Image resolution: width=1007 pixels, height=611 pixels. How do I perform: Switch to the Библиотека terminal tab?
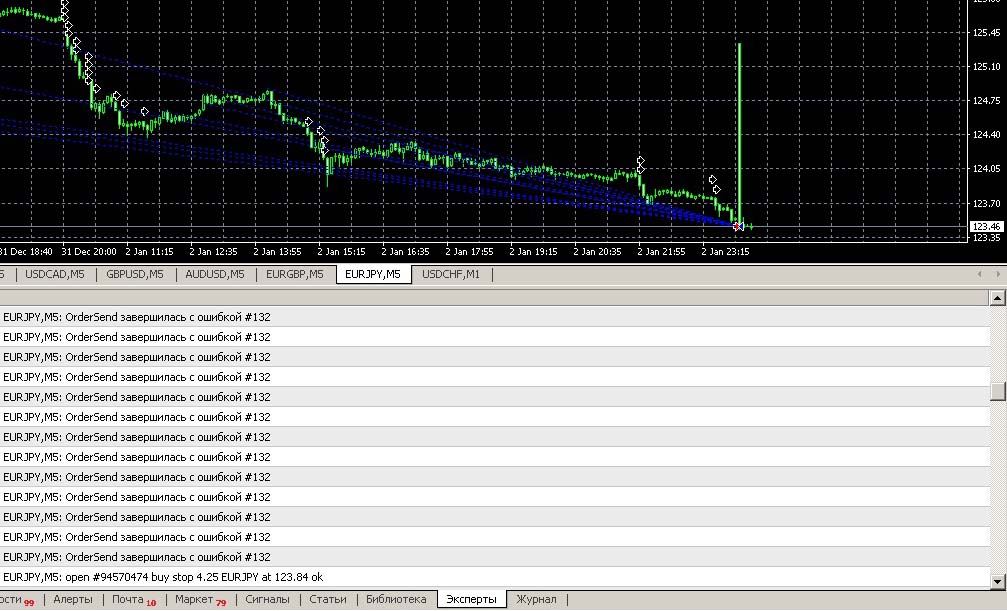tap(396, 599)
